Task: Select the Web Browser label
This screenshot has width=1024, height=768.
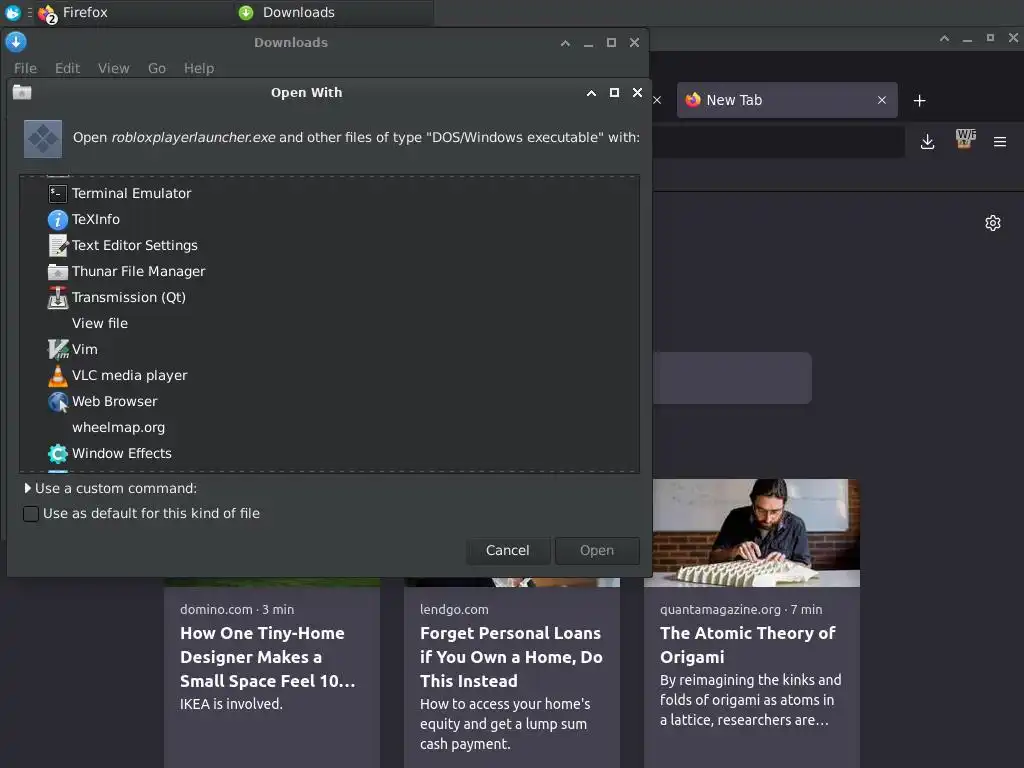Action: tap(114, 402)
